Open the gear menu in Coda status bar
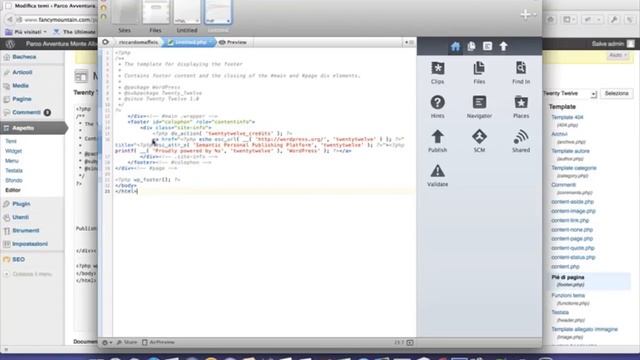This screenshot has height=360, width=640. point(107,342)
